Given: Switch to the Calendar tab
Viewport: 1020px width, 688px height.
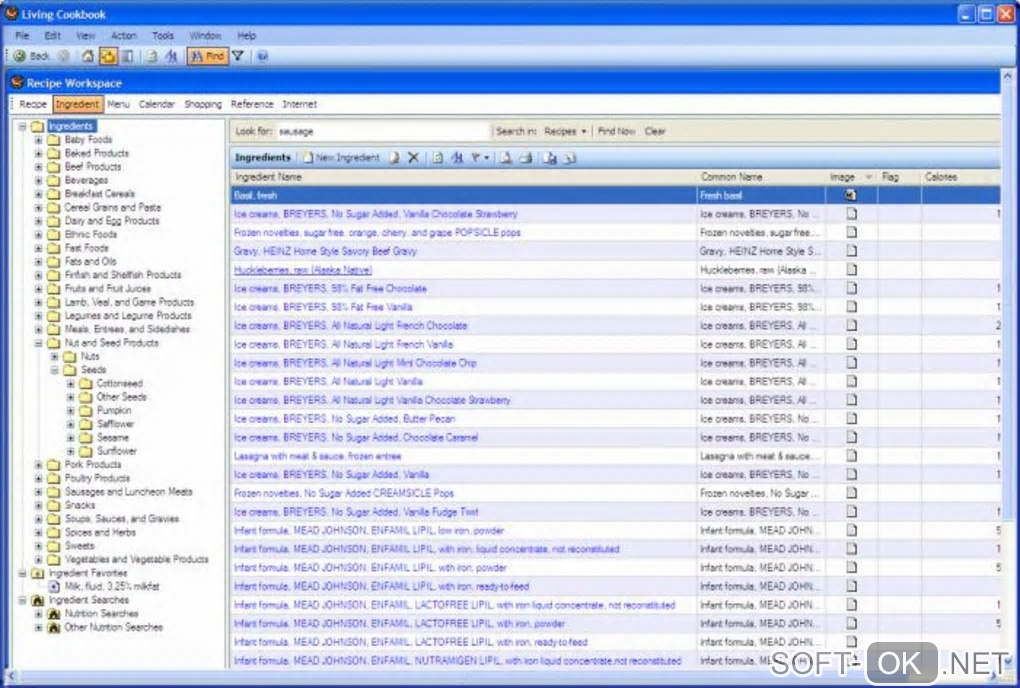Looking at the screenshot, I should click(157, 104).
